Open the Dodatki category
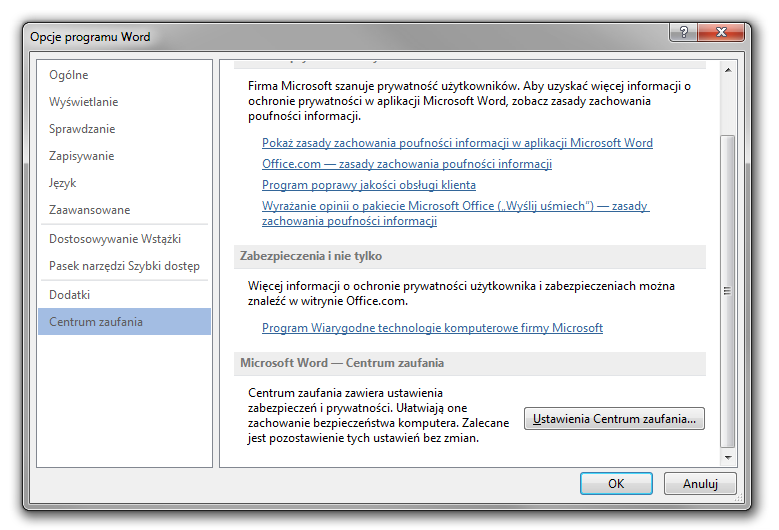The image size is (779, 530). (x=124, y=295)
